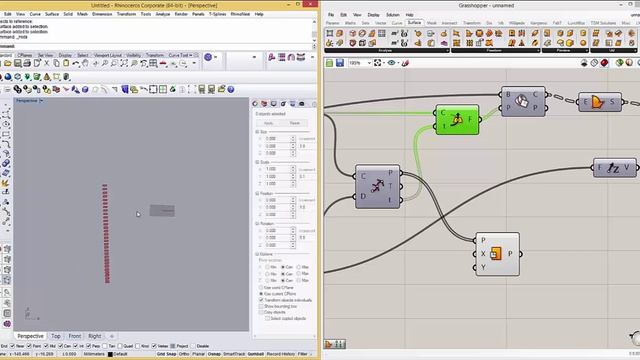
Task: Switch to the Top viewport tab
Action: [x=56, y=336]
